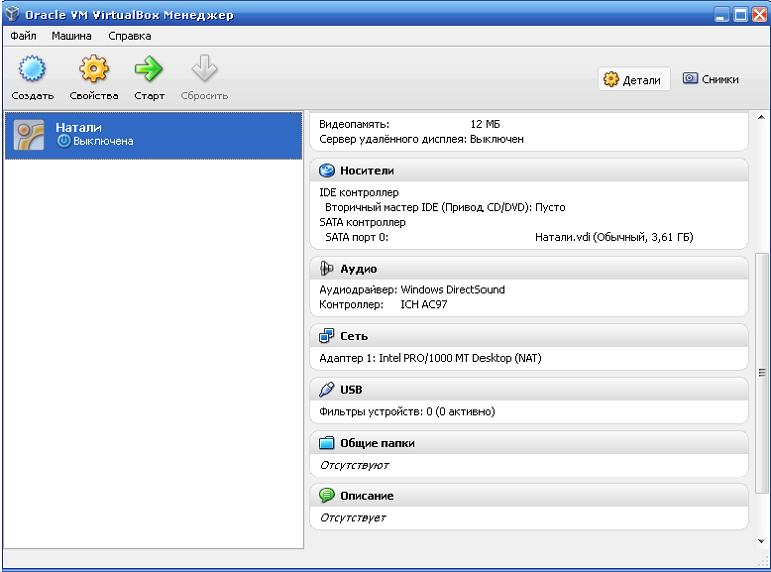
Task: Click the Сбросить (Discard) toolbar icon
Action: coord(204,69)
